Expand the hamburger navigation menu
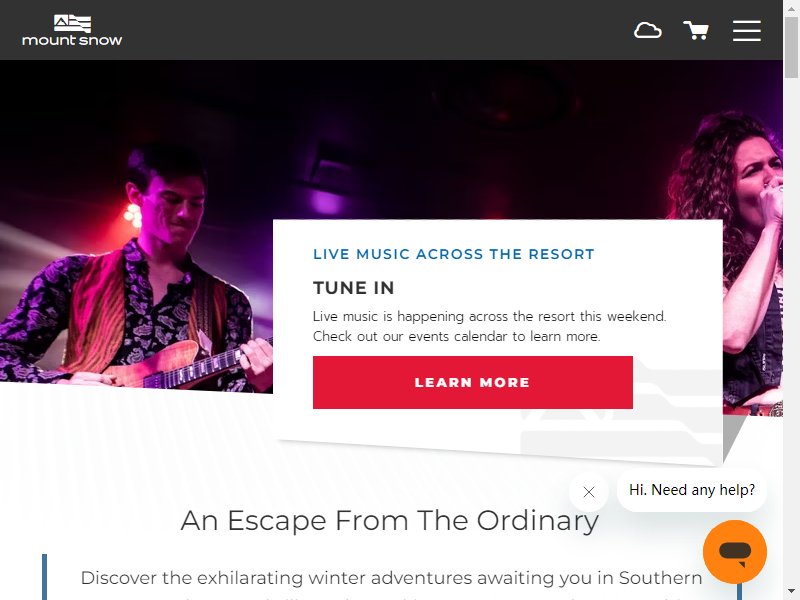The width and height of the screenshot is (800, 600). pyautogui.click(x=746, y=31)
